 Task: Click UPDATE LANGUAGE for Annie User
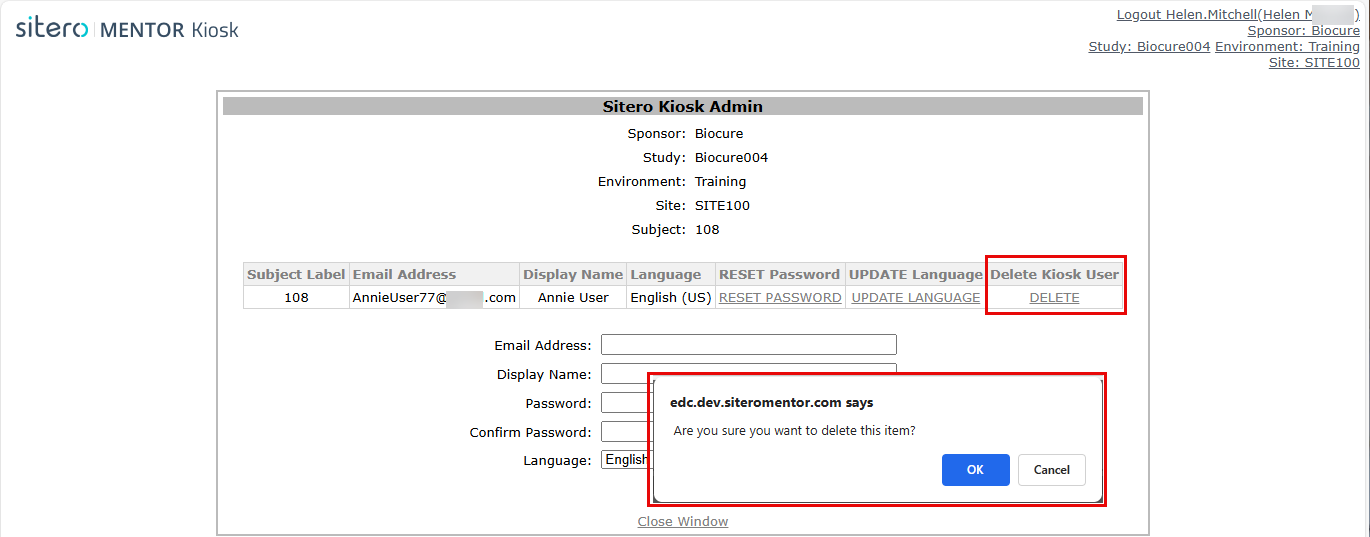916,298
